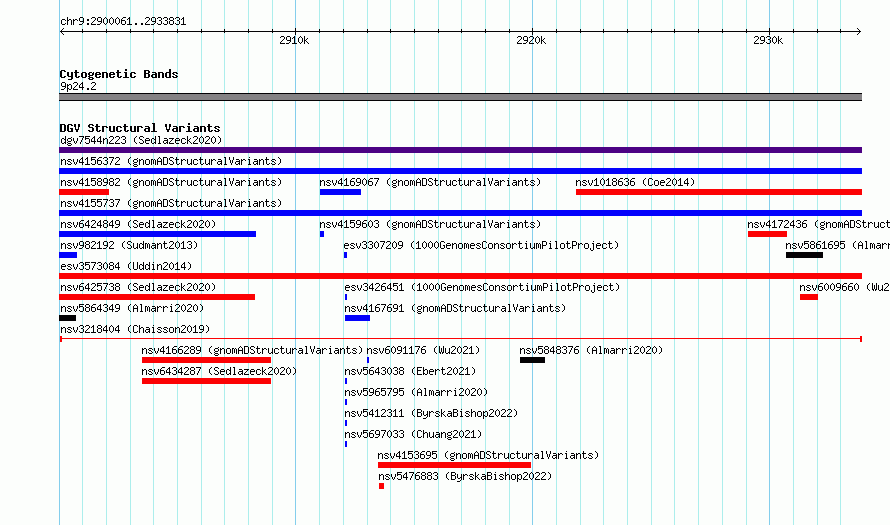890x525 pixels.
Task: Open esv3426451 (1000GenomesConsortiumPilotProject) label
Action: pos(482,287)
